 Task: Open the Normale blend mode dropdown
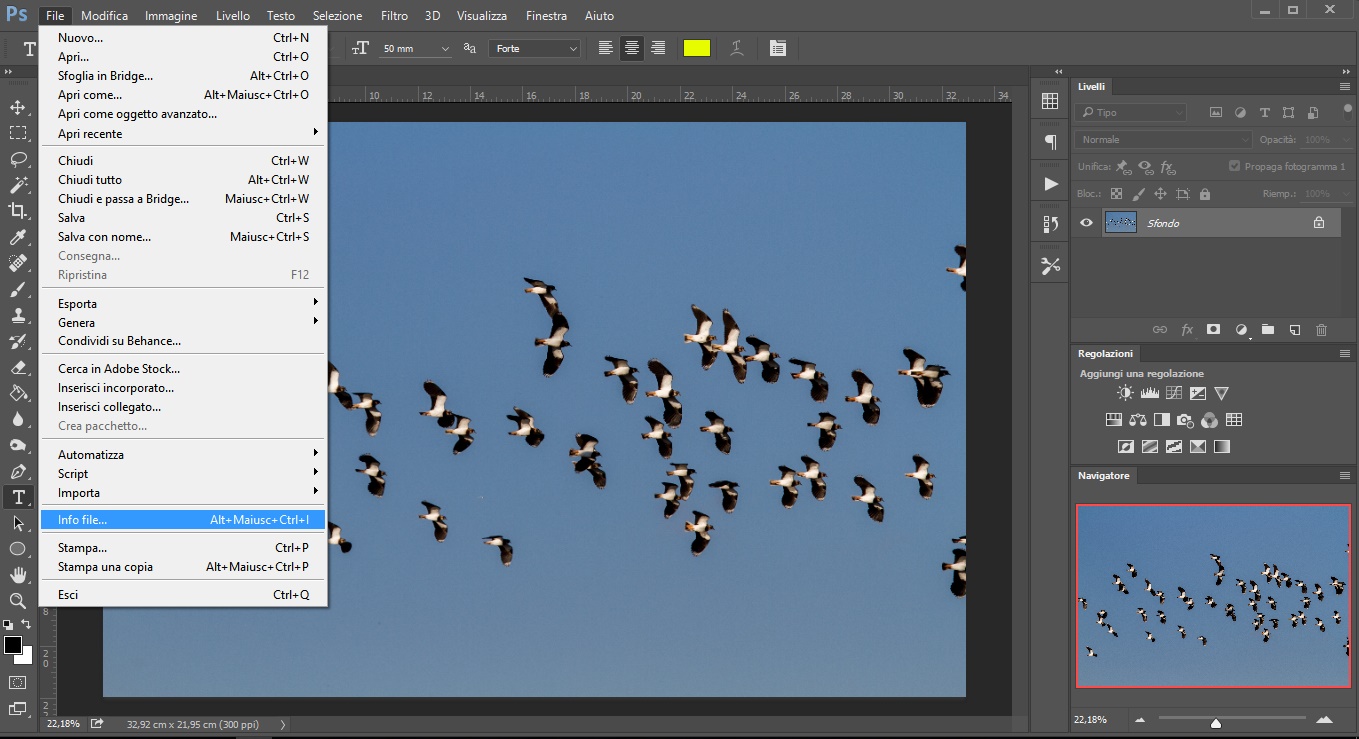tap(1164, 140)
